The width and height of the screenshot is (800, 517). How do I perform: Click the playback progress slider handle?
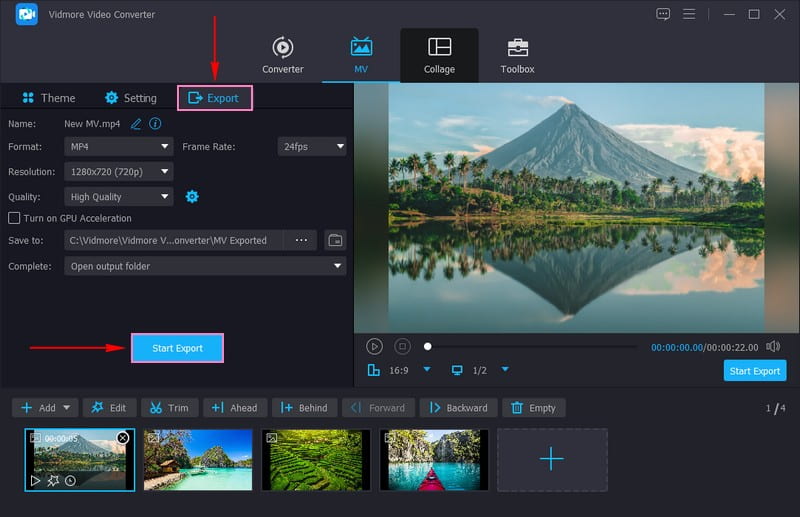click(428, 346)
